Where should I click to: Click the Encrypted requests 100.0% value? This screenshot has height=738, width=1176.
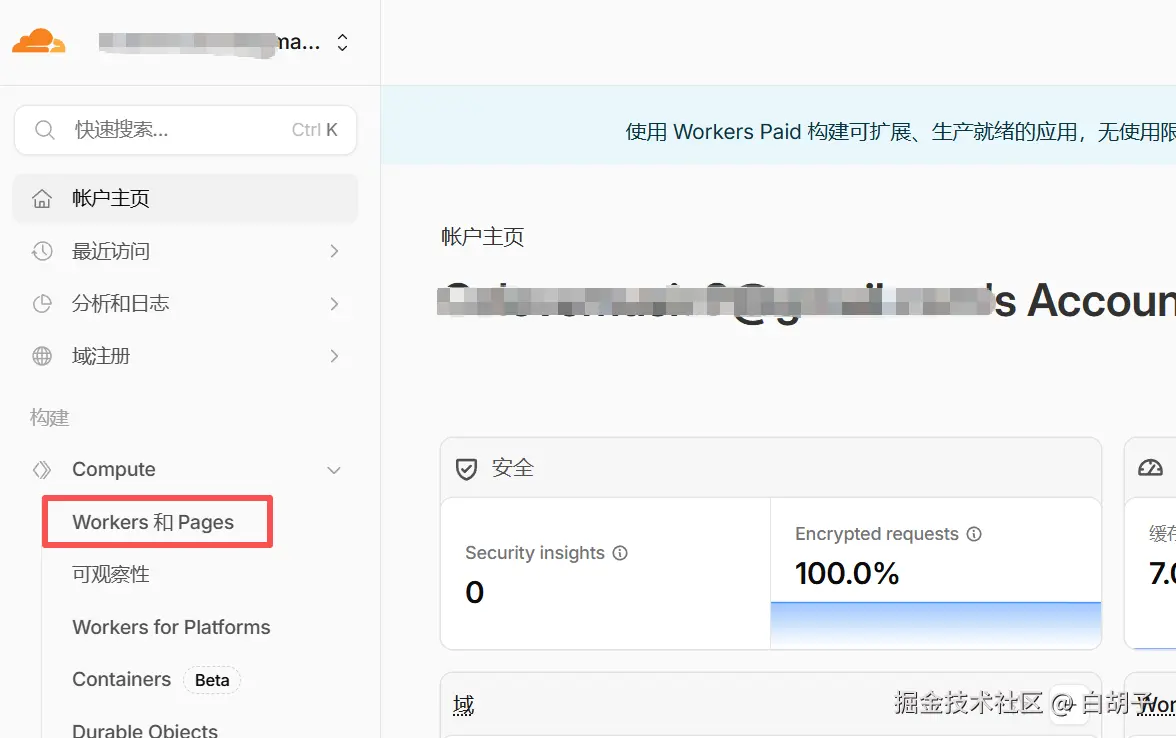(847, 574)
